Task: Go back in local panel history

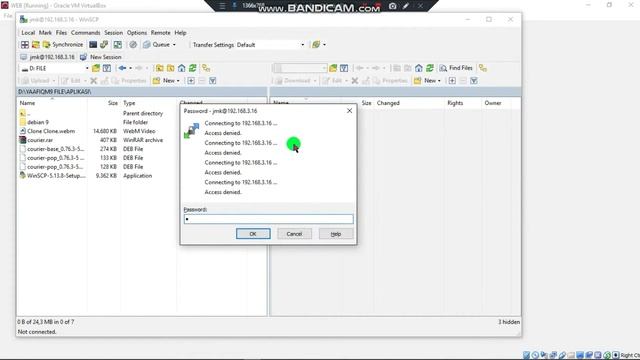Action: (x=122, y=68)
